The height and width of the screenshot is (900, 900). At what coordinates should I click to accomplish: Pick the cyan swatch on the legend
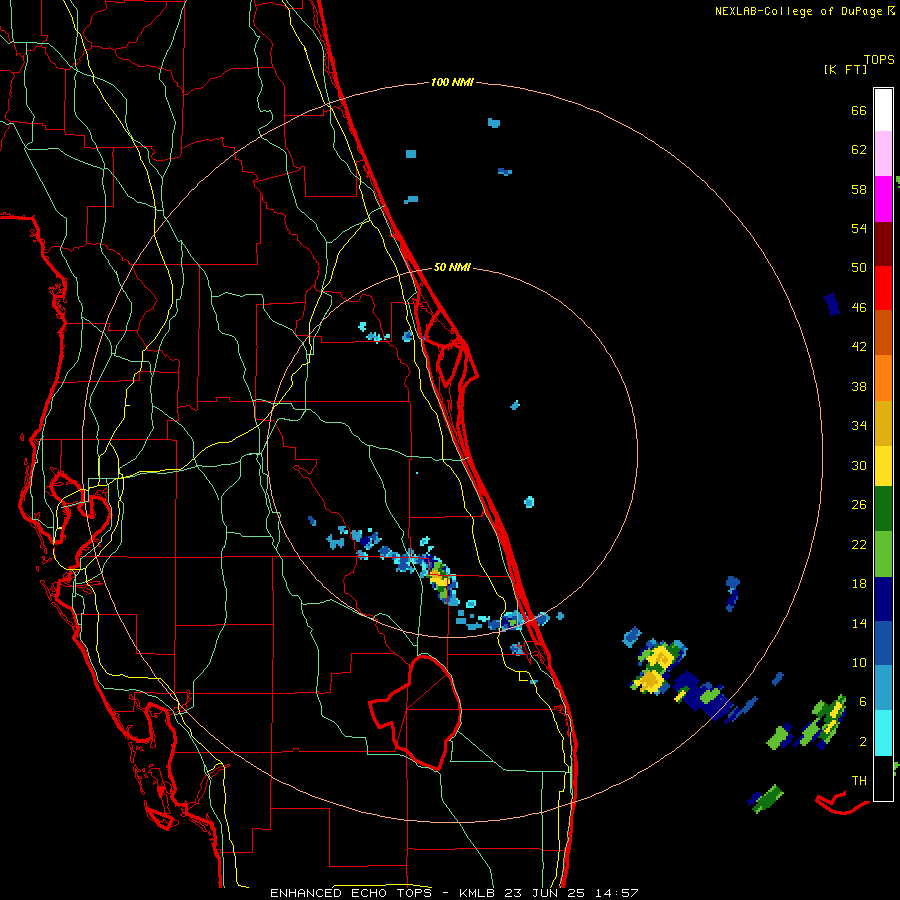point(883,733)
